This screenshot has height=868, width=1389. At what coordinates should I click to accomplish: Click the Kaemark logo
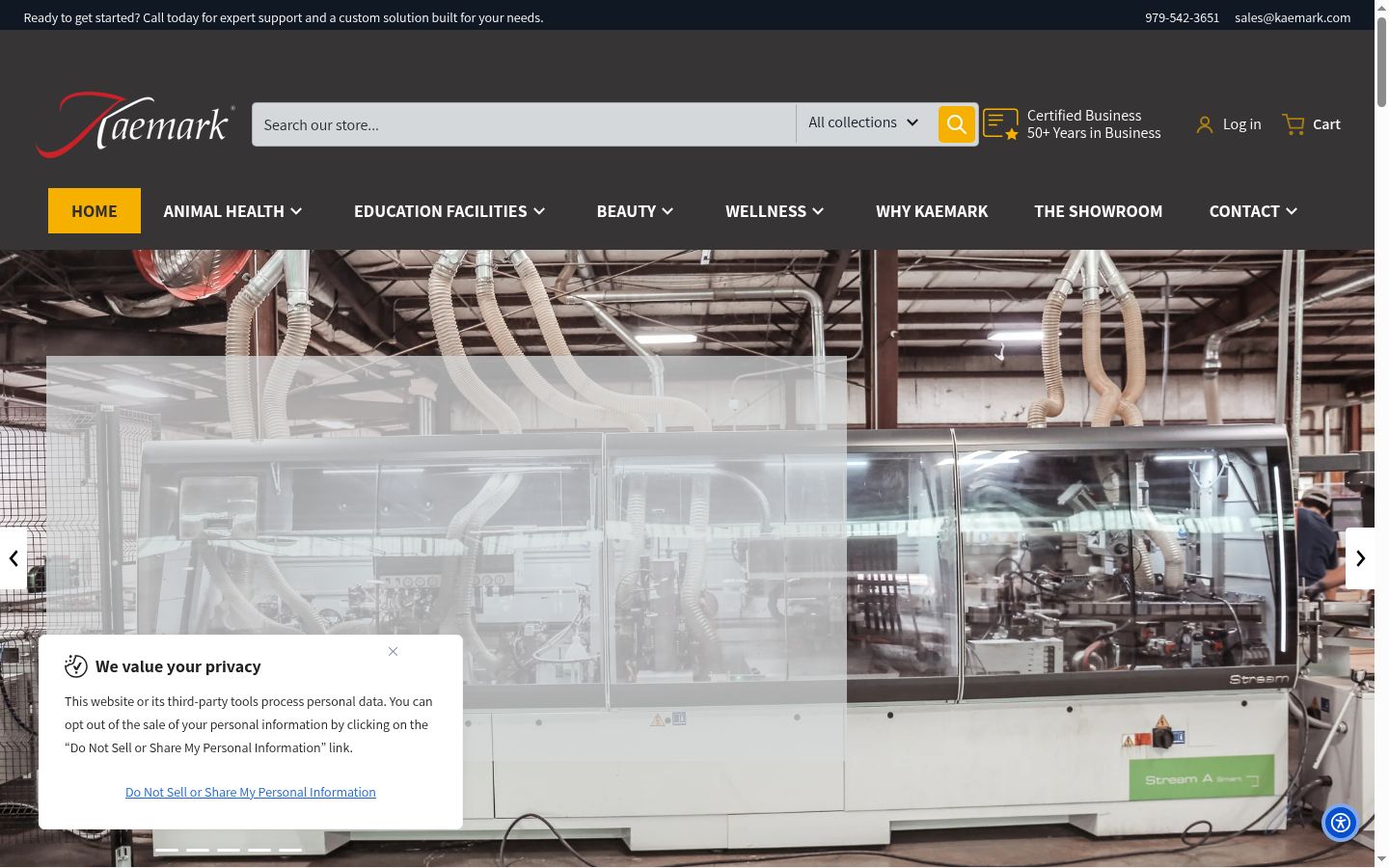tap(135, 124)
